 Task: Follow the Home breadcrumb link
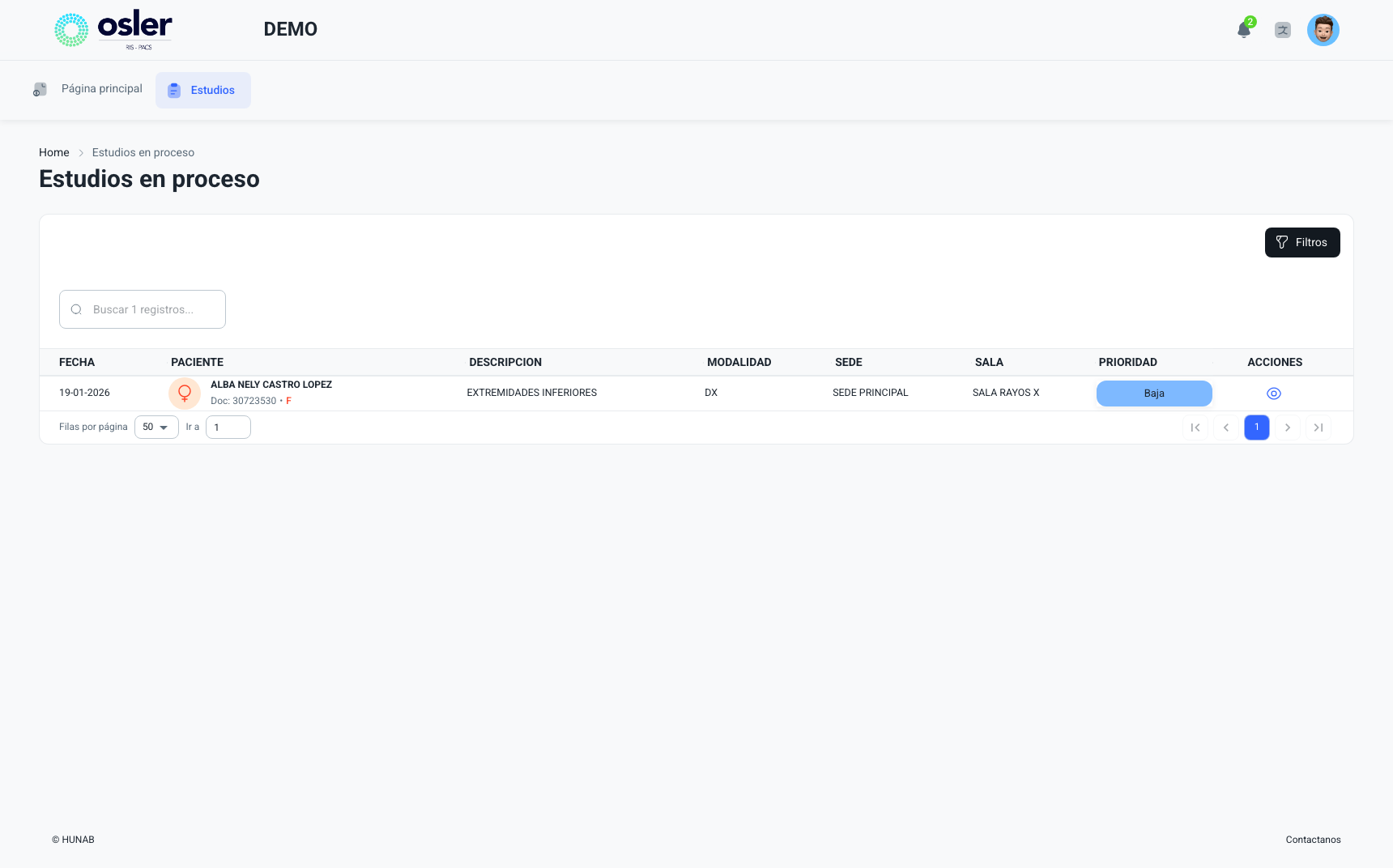54,152
